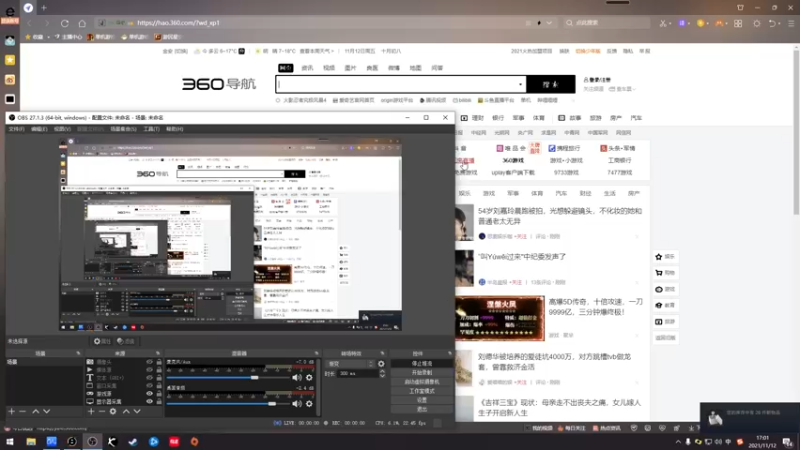The image size is (800, 450).
Task: Add a new scene with the Scenes plus icon
Action: 11,411
